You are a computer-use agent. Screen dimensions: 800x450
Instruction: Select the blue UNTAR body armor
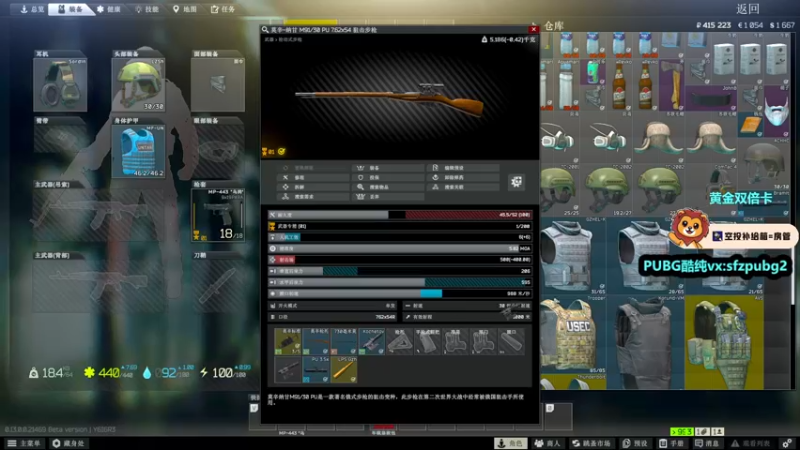click(139, 152)
